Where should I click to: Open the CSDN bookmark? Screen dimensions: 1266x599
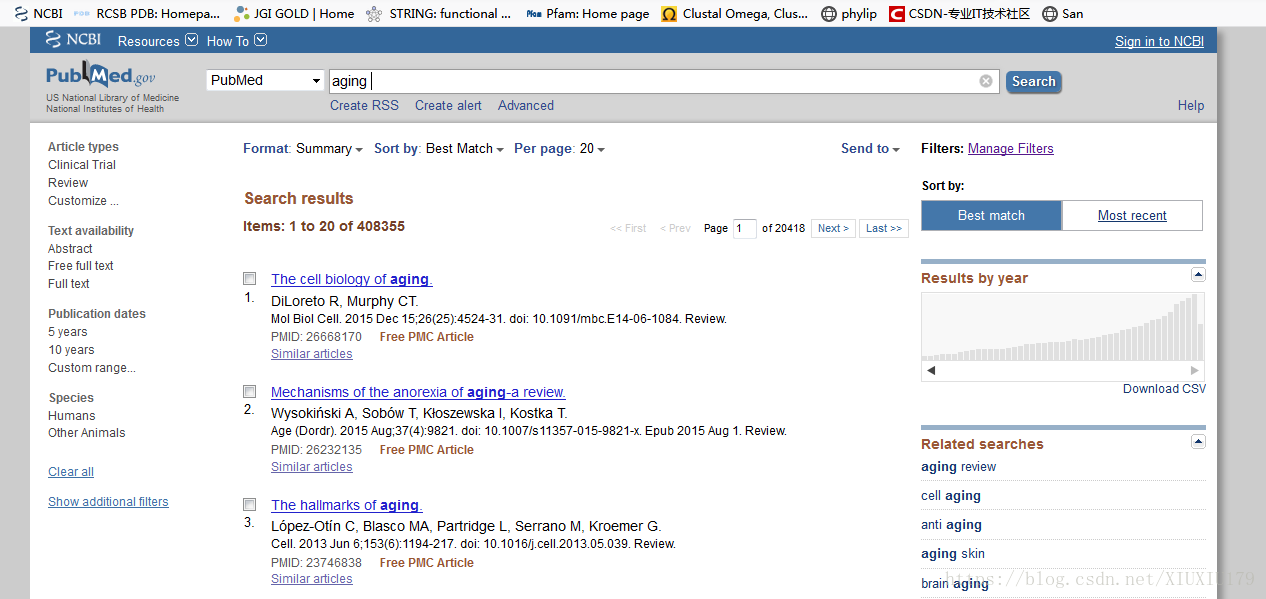tap(959, 14)
